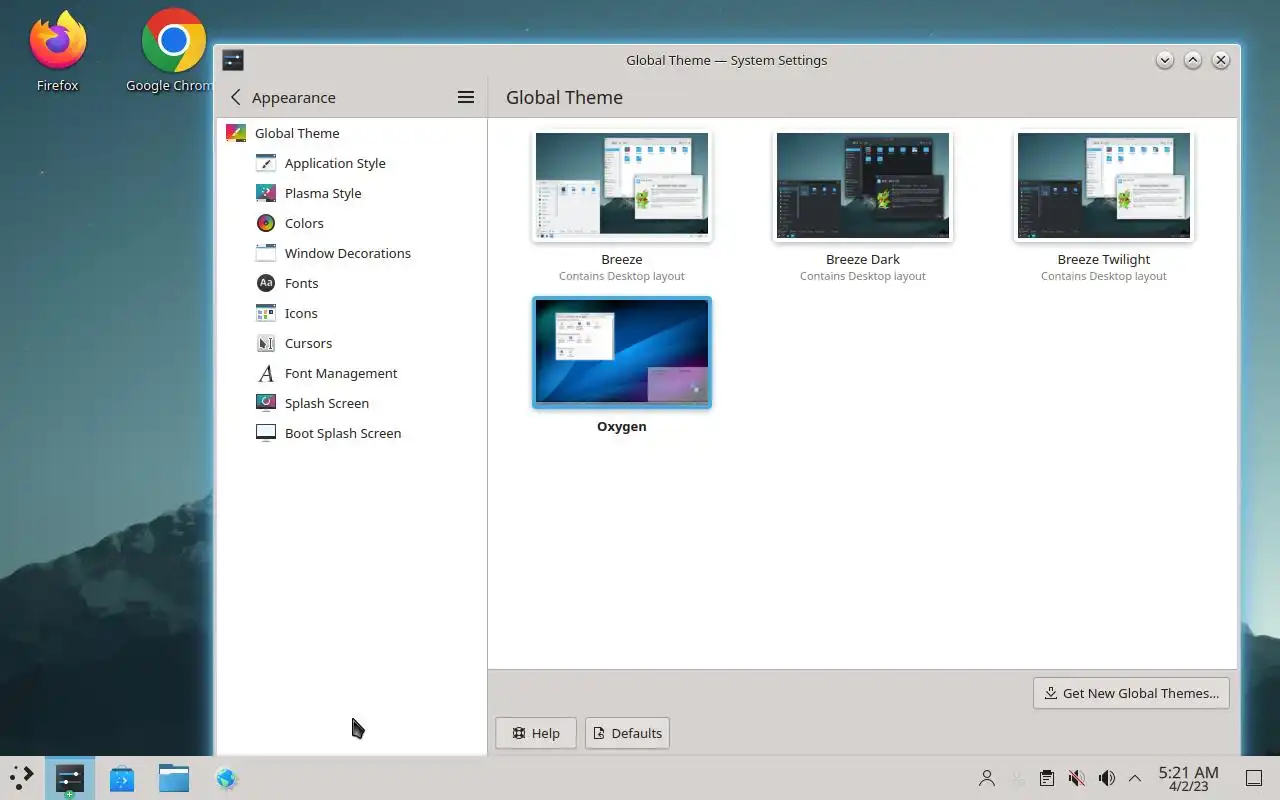Open the web browser globe taskbar icon
The width and height of the screenshot is (1280, 800).
227,778
